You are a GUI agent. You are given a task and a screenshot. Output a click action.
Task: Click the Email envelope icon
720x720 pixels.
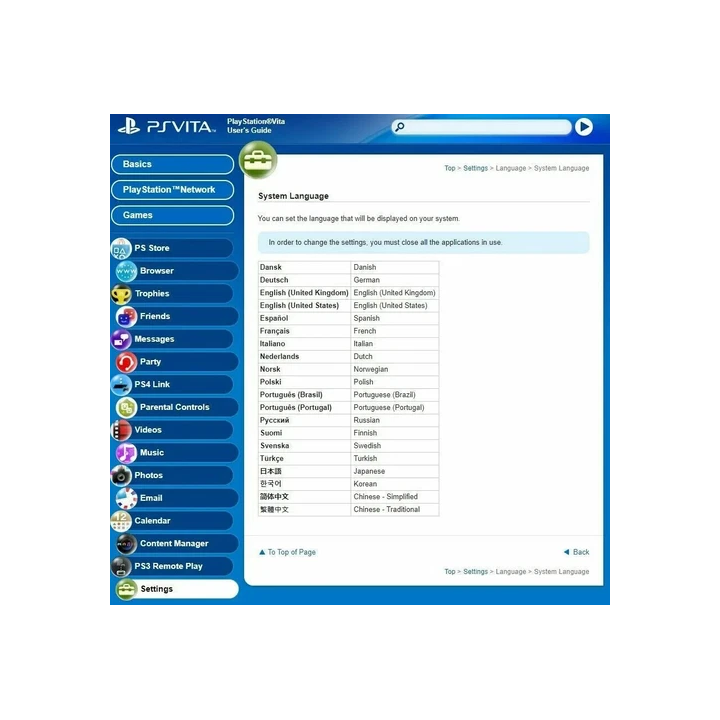[126, 499]
